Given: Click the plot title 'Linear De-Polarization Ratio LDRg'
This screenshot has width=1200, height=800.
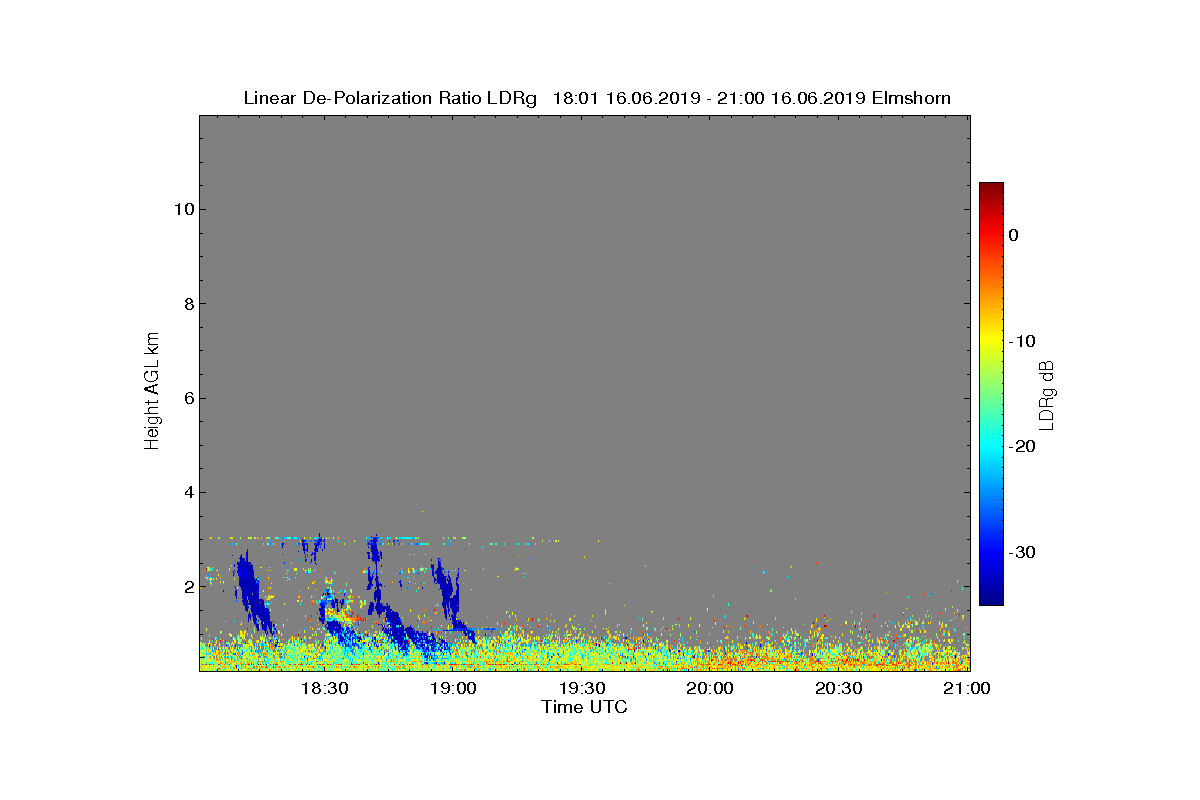Looking at the screenshot, I should tap(390, 98).
